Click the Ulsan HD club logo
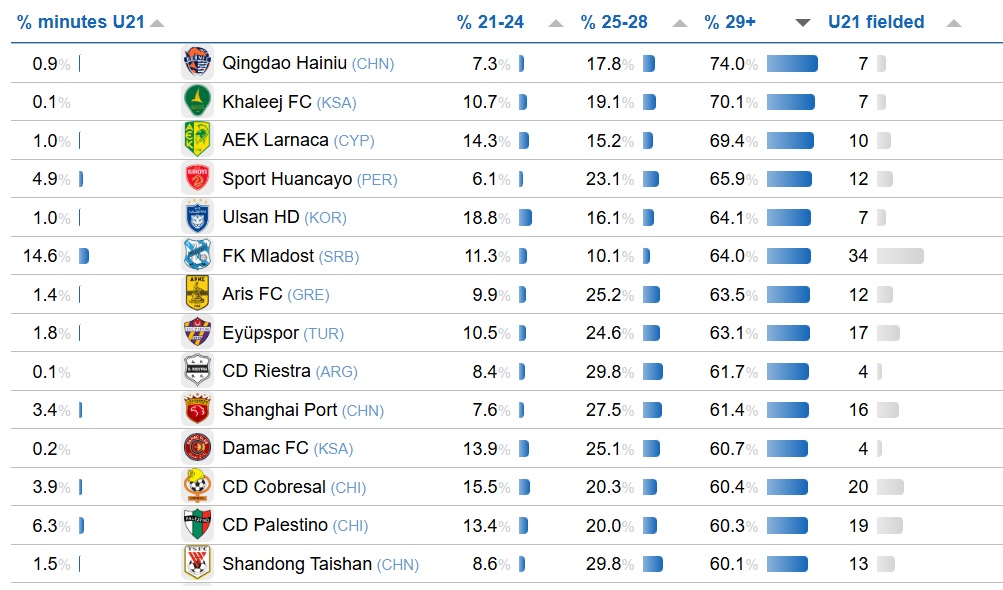This screenshot has height=590, width=1003. [197, 217]
